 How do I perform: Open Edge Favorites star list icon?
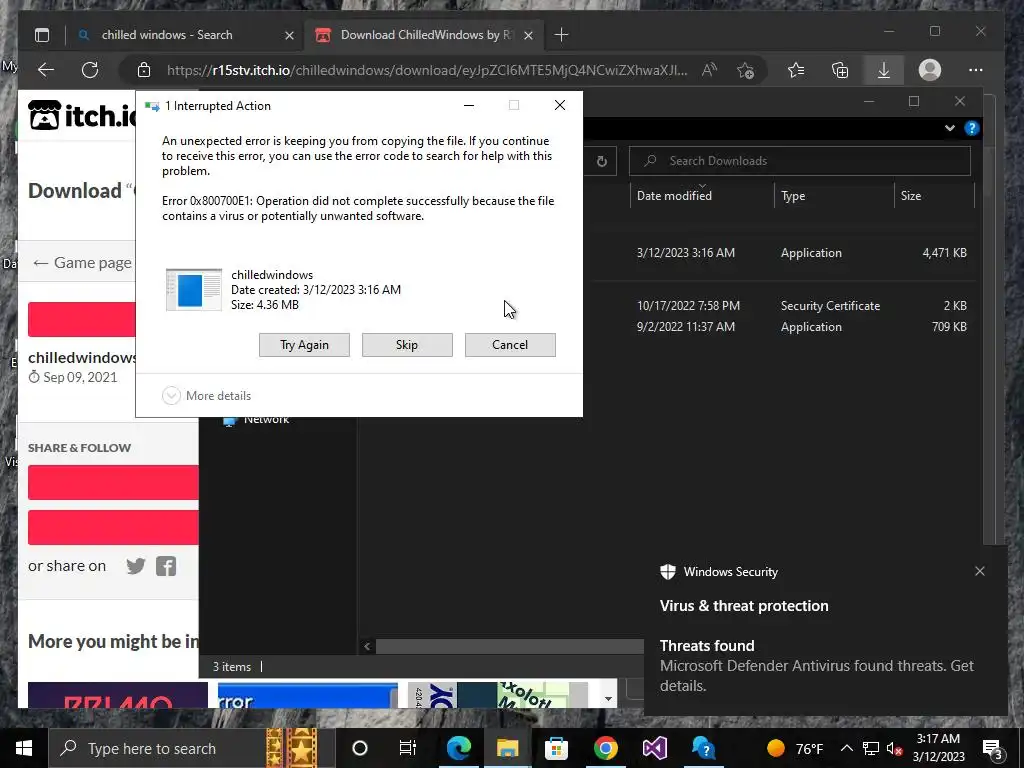[x=796, y=70]
